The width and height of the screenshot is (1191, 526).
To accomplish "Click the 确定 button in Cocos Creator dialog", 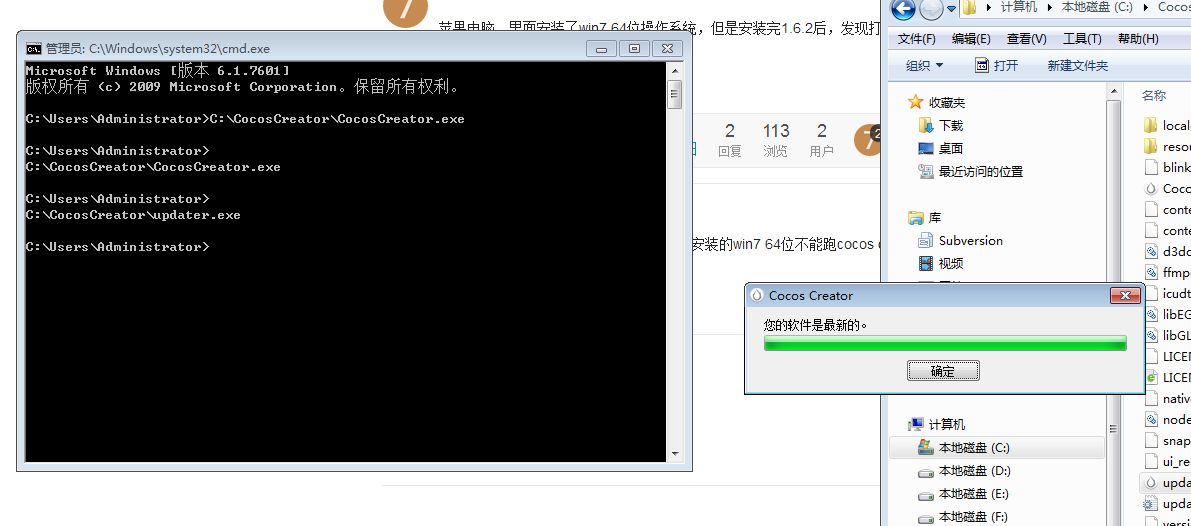I will (x=943, y=371).
